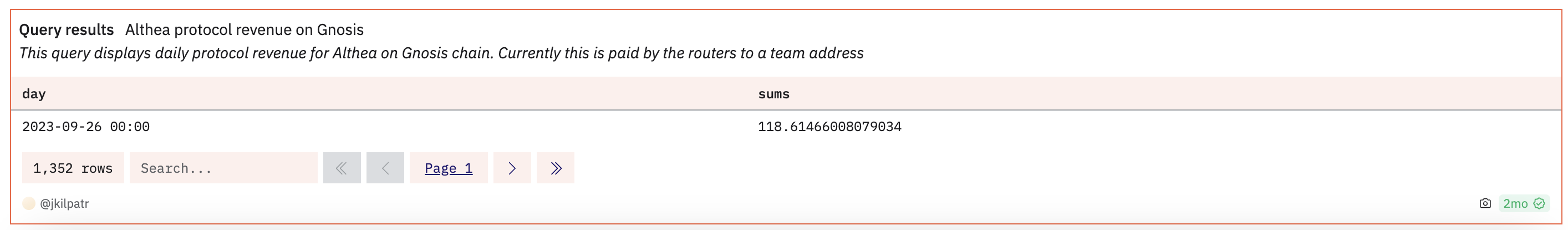Viewport: 1568px width, 230px height.
Task: Select the 2023-09-26 00:00 day cell
Action: [x=86, y=127]
